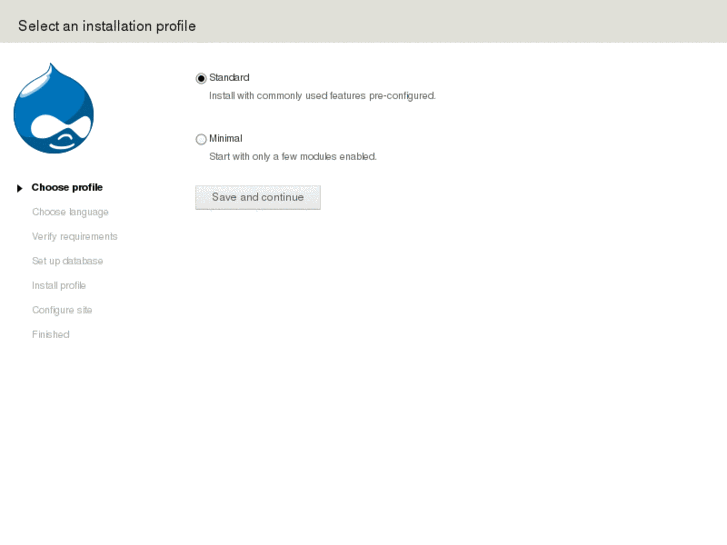Click the Choose language step
The height and width of the screenshot is (545, 727).
70,212
